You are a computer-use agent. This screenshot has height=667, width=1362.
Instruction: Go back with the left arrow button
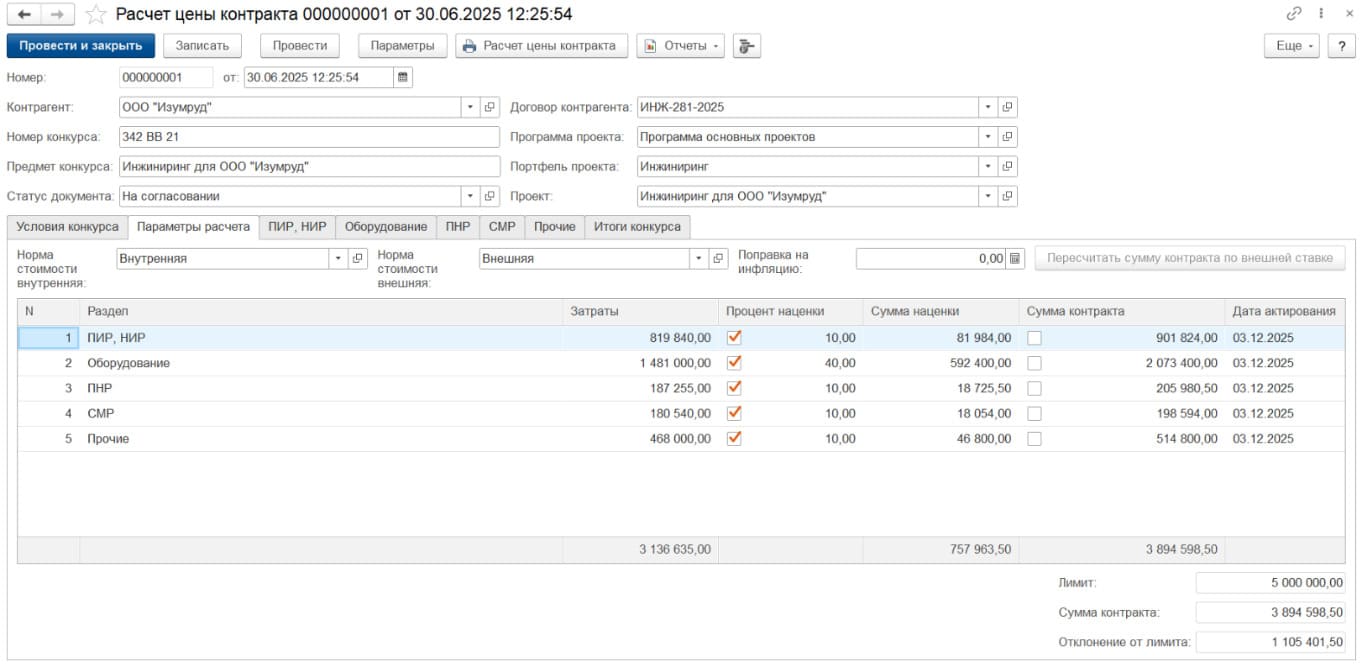[x=24, y=14]
